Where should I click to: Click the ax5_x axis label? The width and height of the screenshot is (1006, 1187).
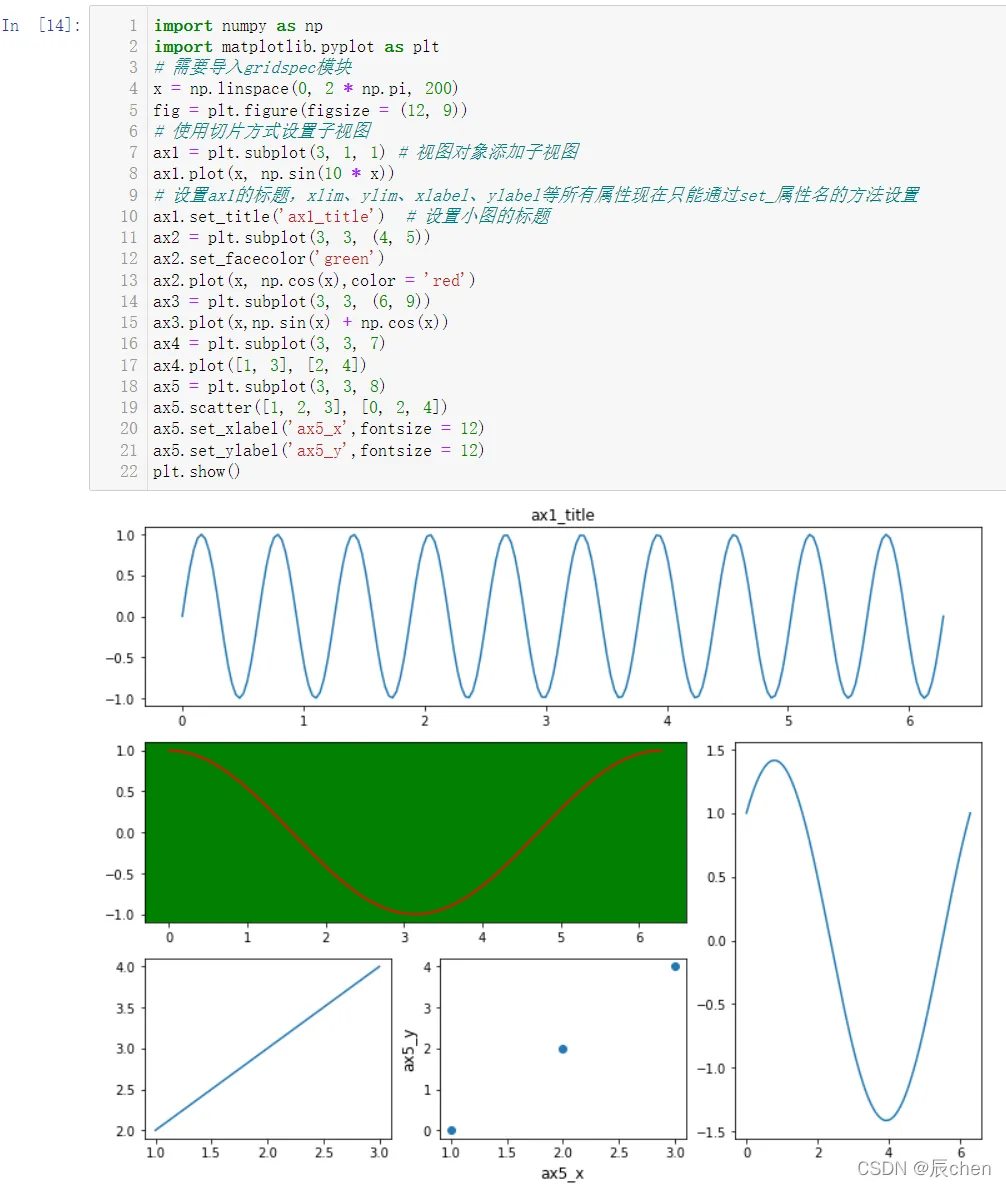562,1173
